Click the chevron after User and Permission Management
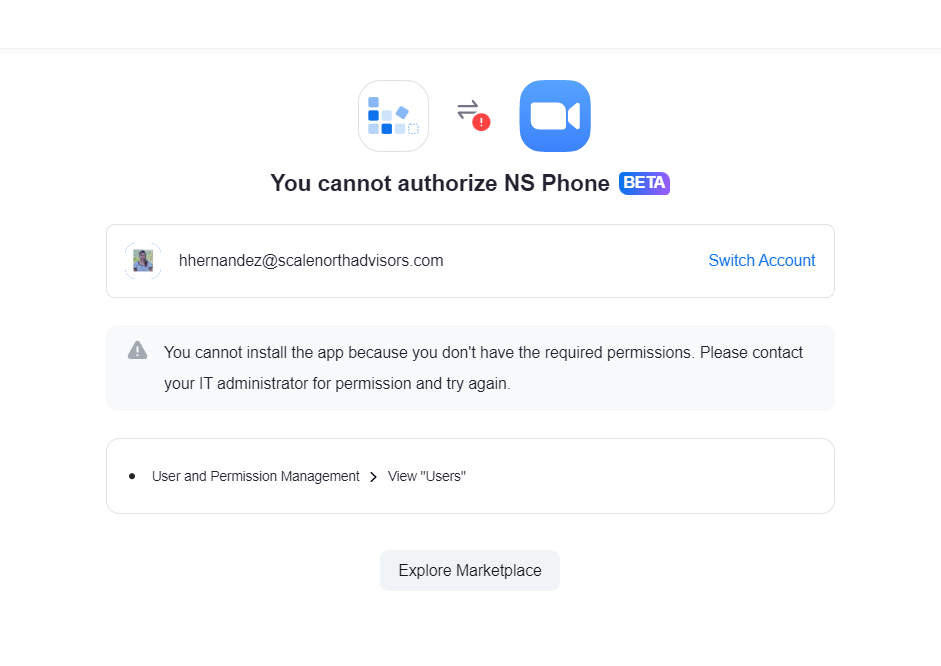 tap(373, 477)
